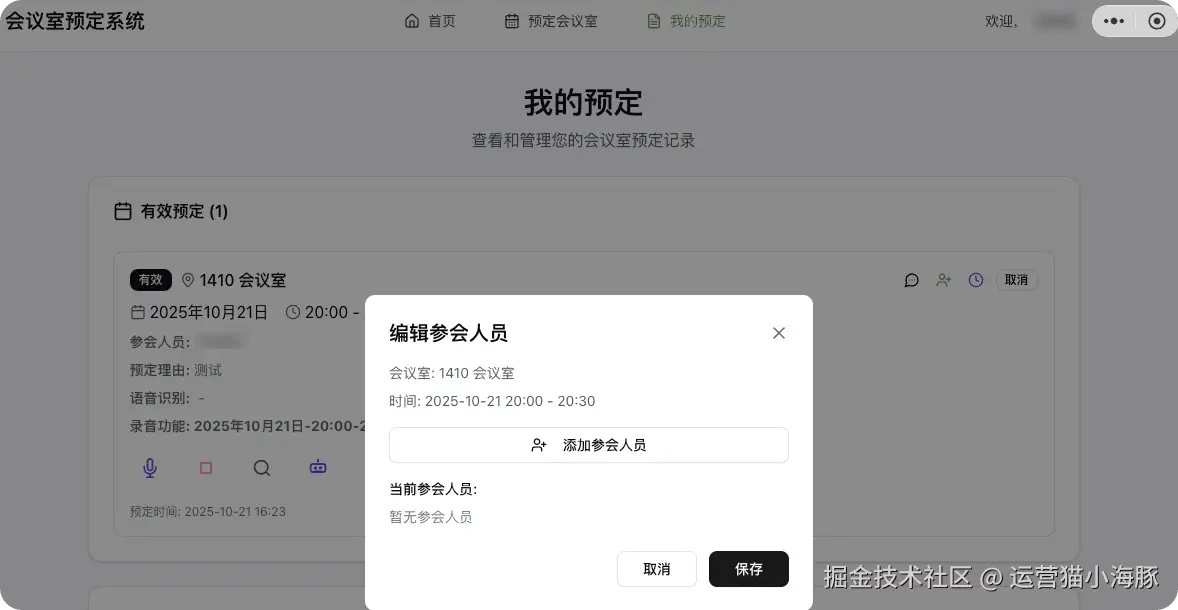Screen dimensions: 1178x610
Task: Click the text 会议室: 1410 会议室 in dialog
Action: (x=452, y=373)
